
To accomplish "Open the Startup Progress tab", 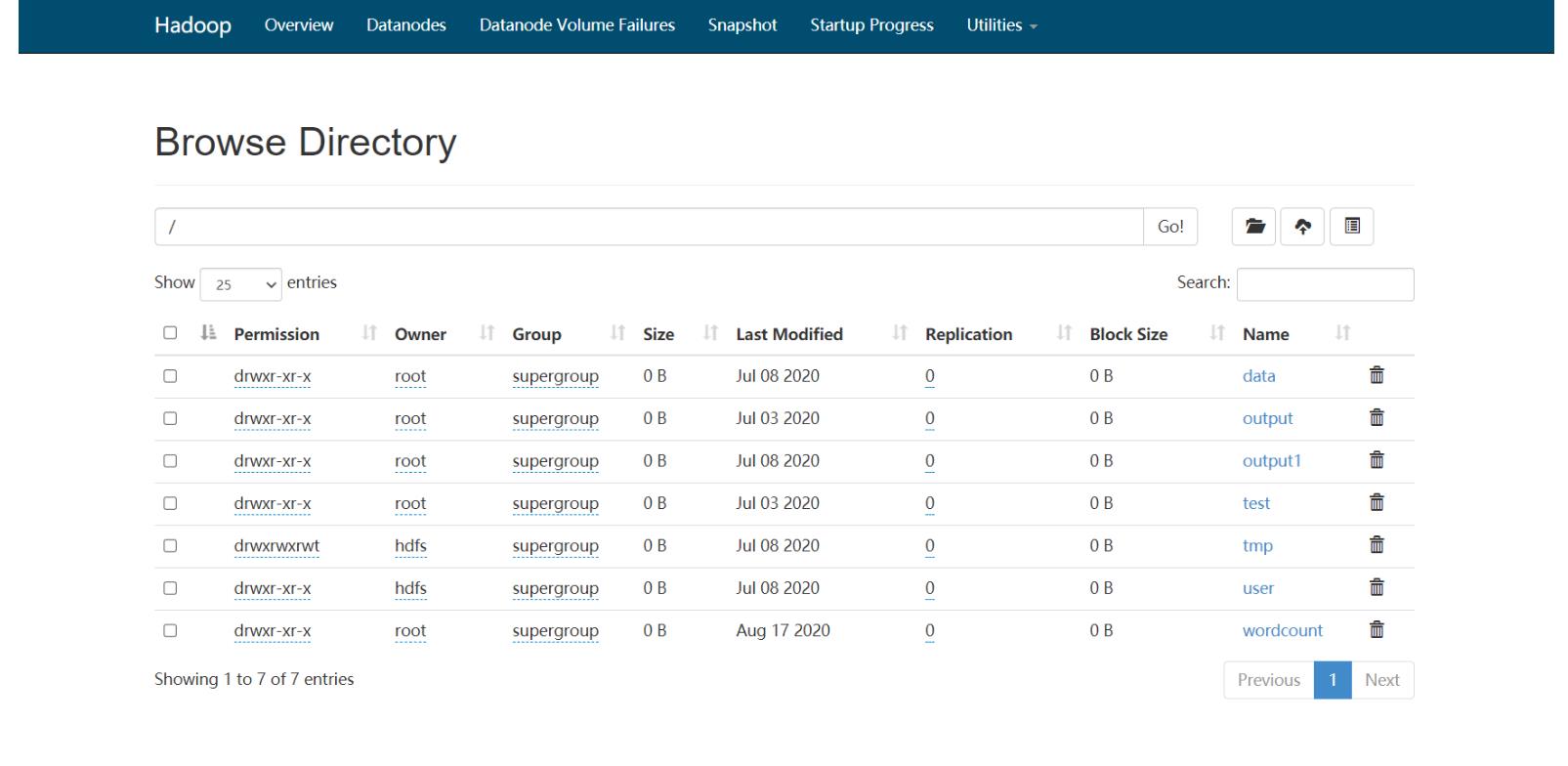I will click(x=871, y=25).
